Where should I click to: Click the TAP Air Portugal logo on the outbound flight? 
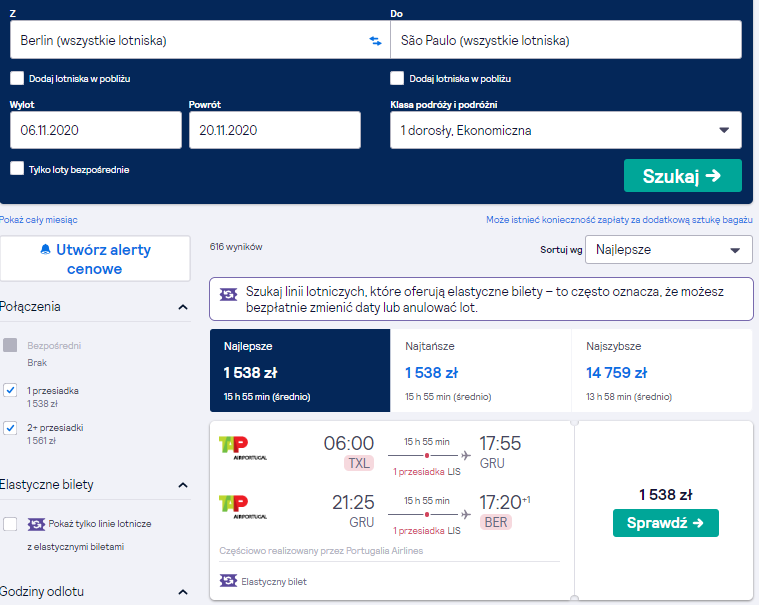click(x=243, y=448)
